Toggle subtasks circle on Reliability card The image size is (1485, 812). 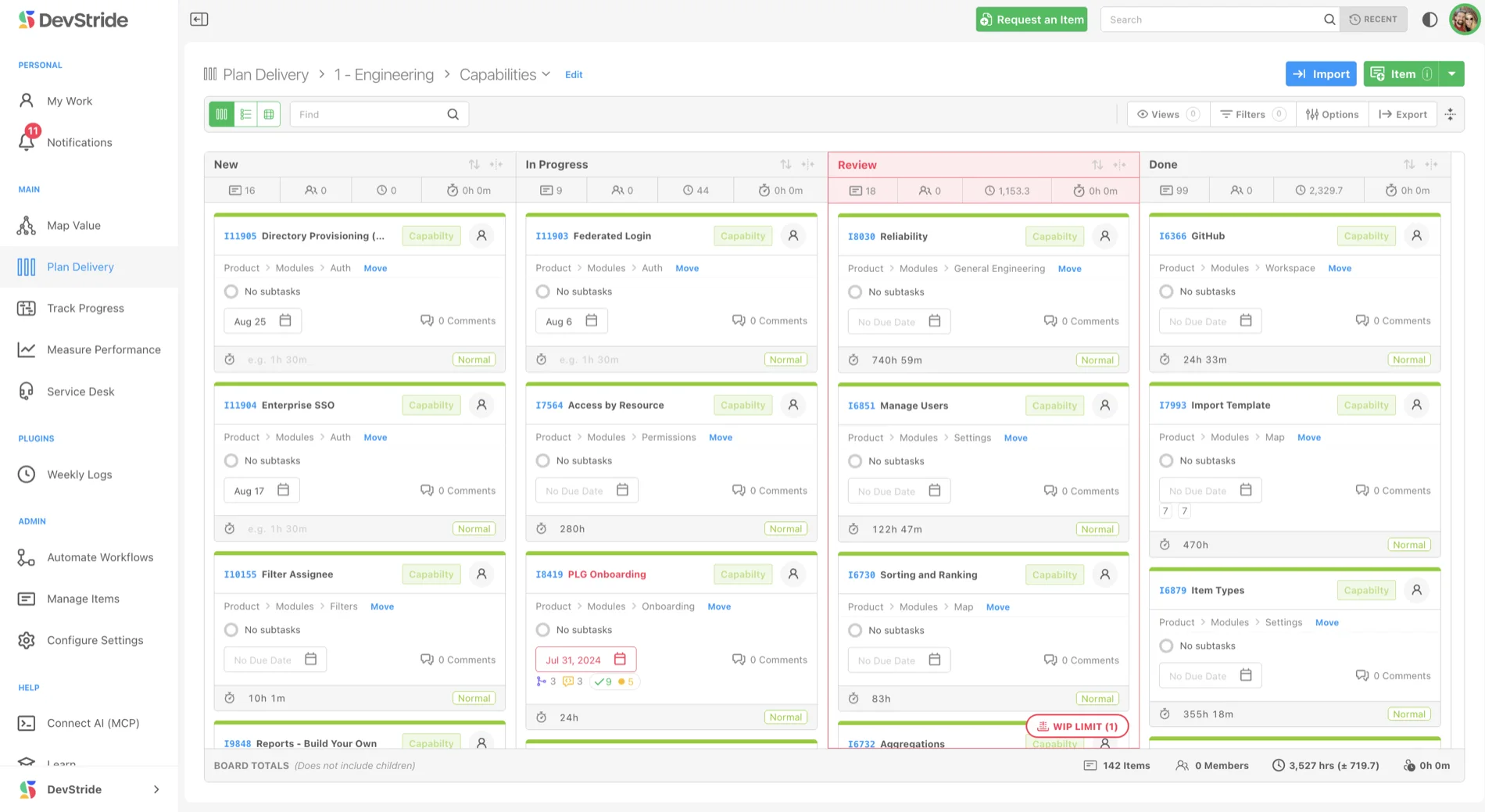pyautogui.click(x=855, y=292)
